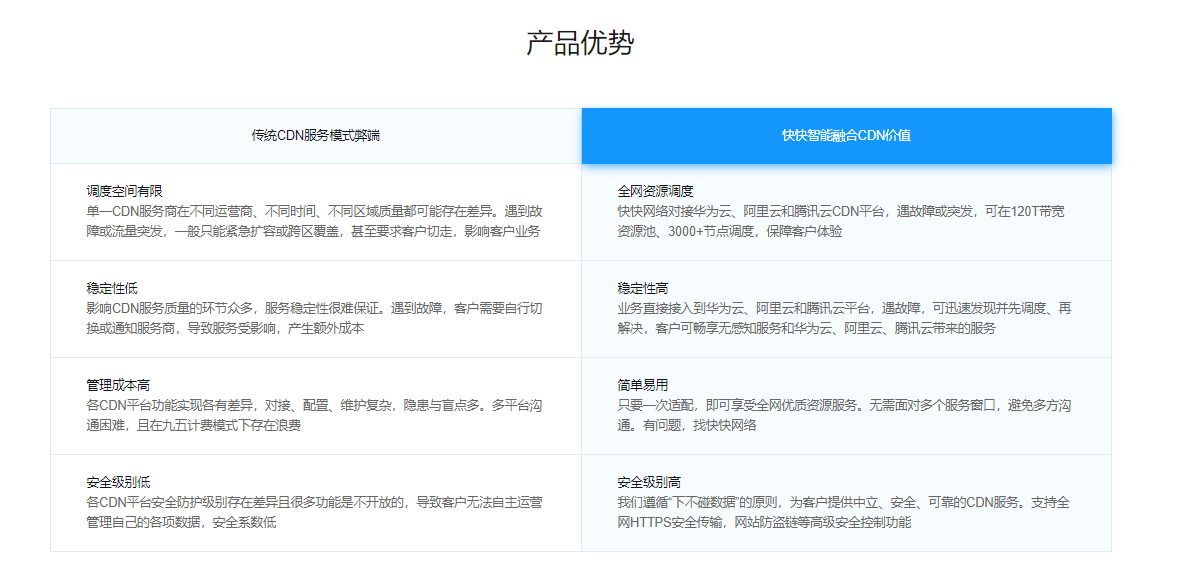This screenshot has height=584, width=1189.
Task: Click the 稳定性低 heading
Action: pos(112,288)
